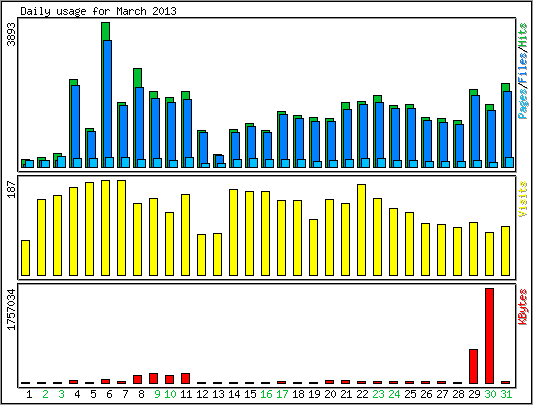The height and width of the screenshot is (405, 533).
Task: Select day label 4
Action: [77, 394]
